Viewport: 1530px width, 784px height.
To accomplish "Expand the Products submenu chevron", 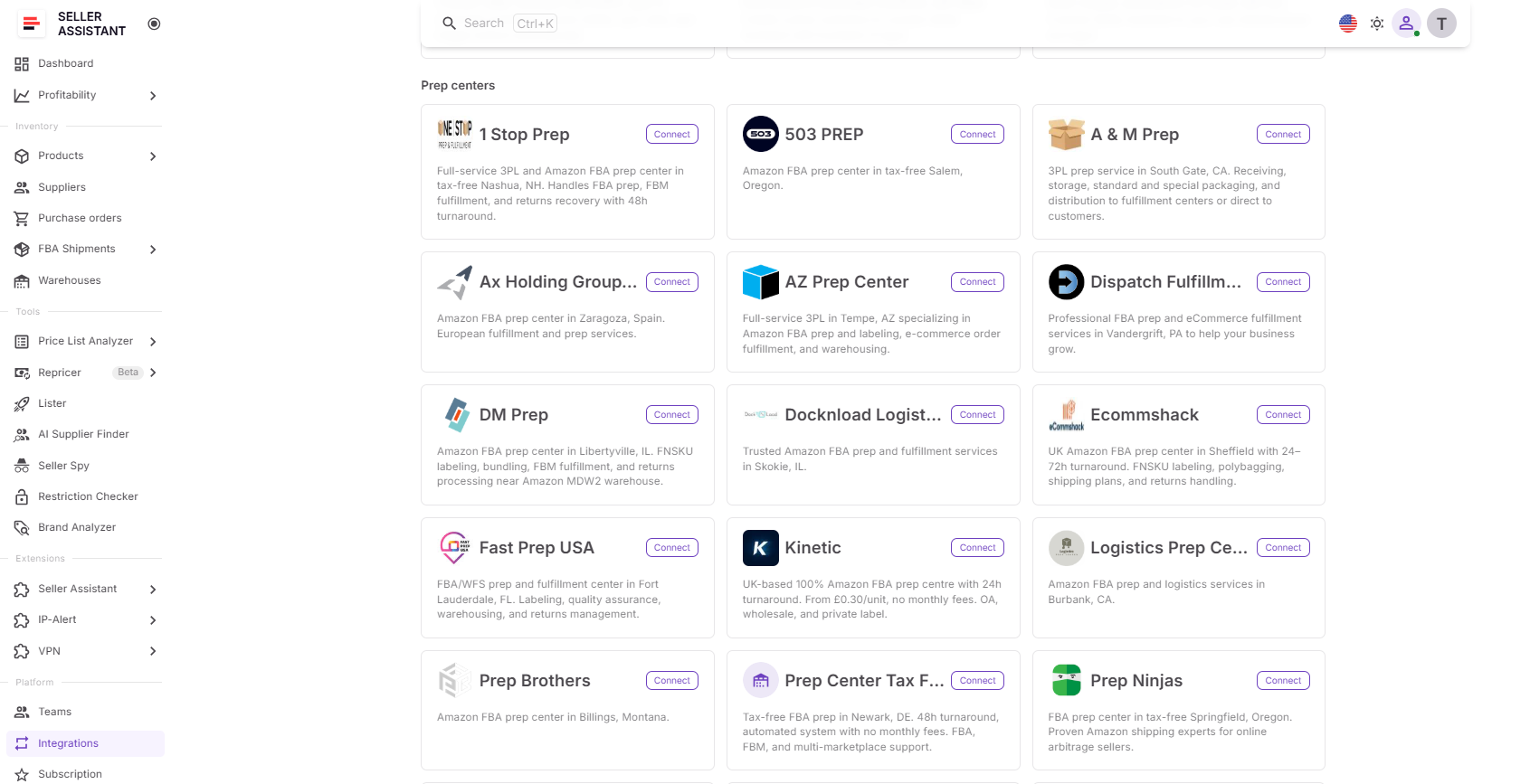I will click(x=153, y=156).
